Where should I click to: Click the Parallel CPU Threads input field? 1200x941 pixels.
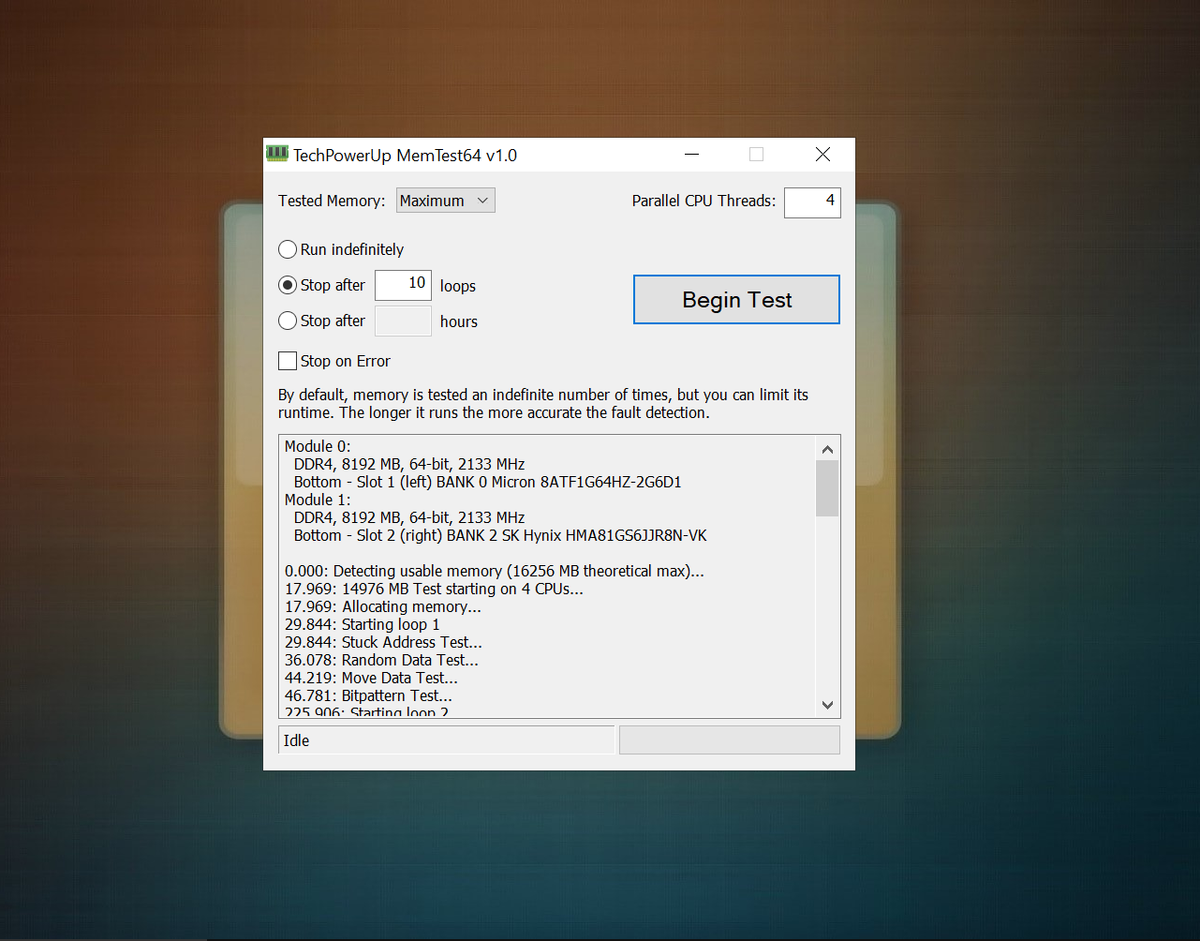[812, 202]
